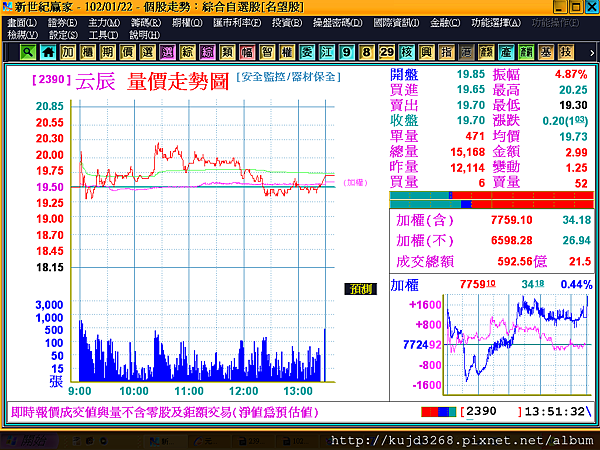Open the 功能選擇(A) menu
The image size is (600, 450).
pyautogui.click(x=496, y=23)
